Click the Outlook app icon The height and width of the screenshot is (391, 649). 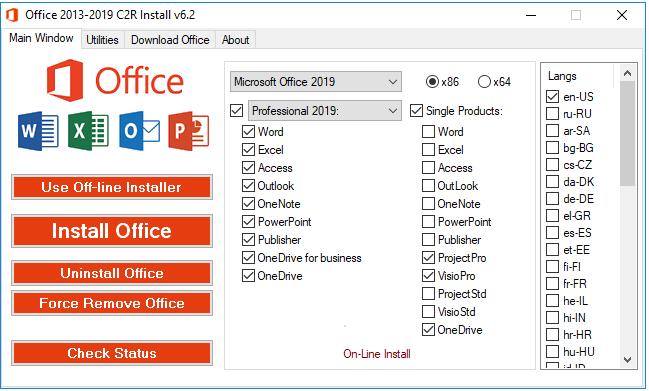139,131
